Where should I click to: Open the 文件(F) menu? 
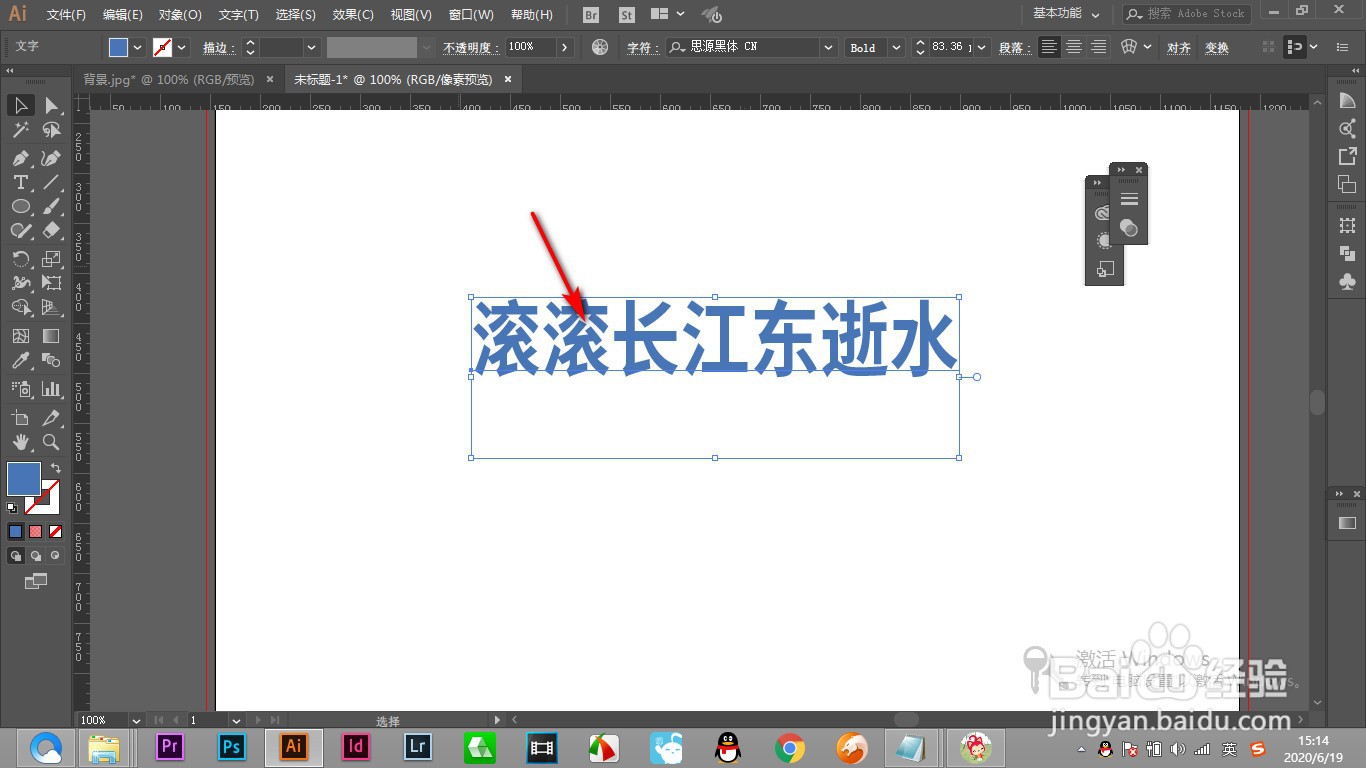point(66,15)
